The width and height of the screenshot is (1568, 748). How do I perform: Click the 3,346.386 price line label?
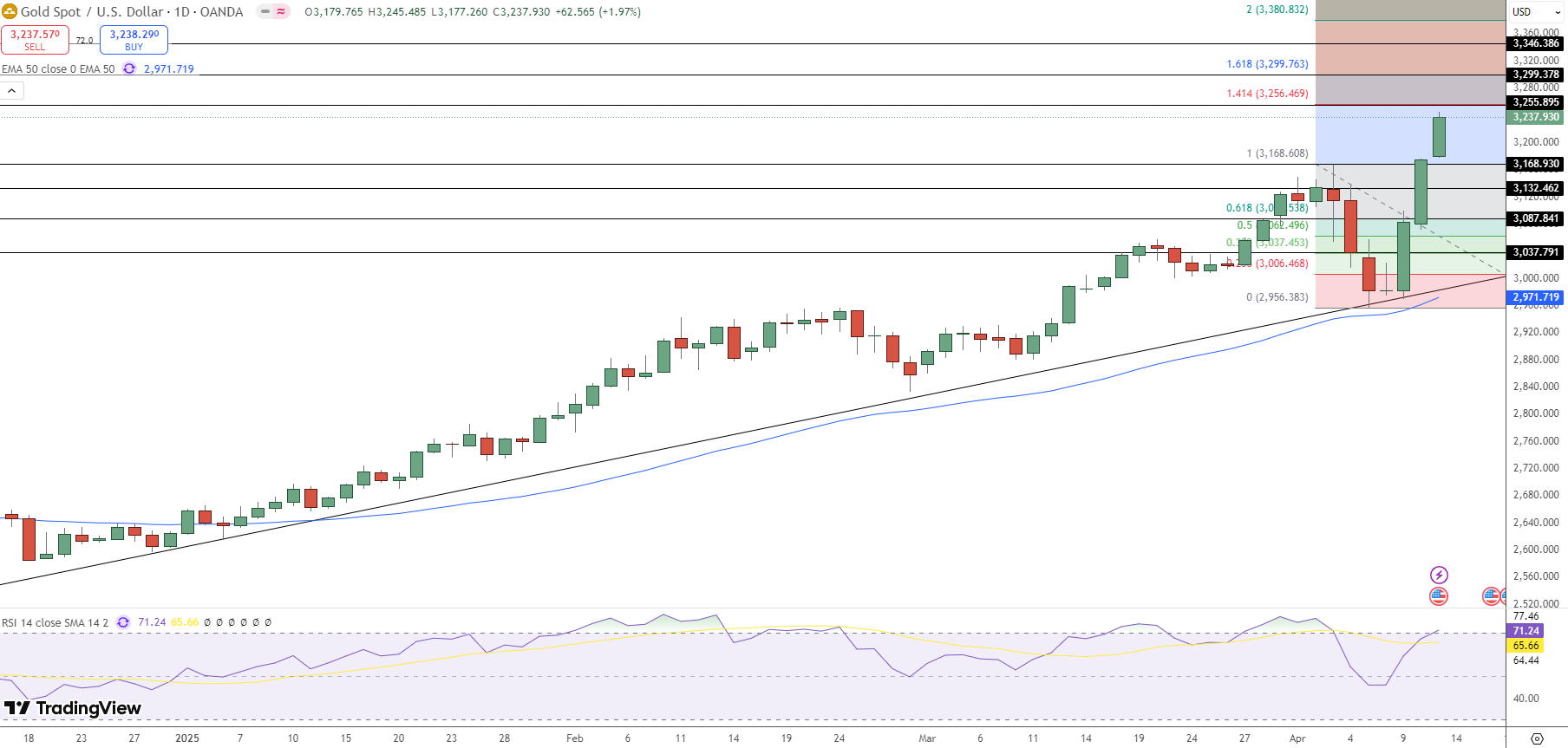pyautogui.click(x=1536, y=43)
